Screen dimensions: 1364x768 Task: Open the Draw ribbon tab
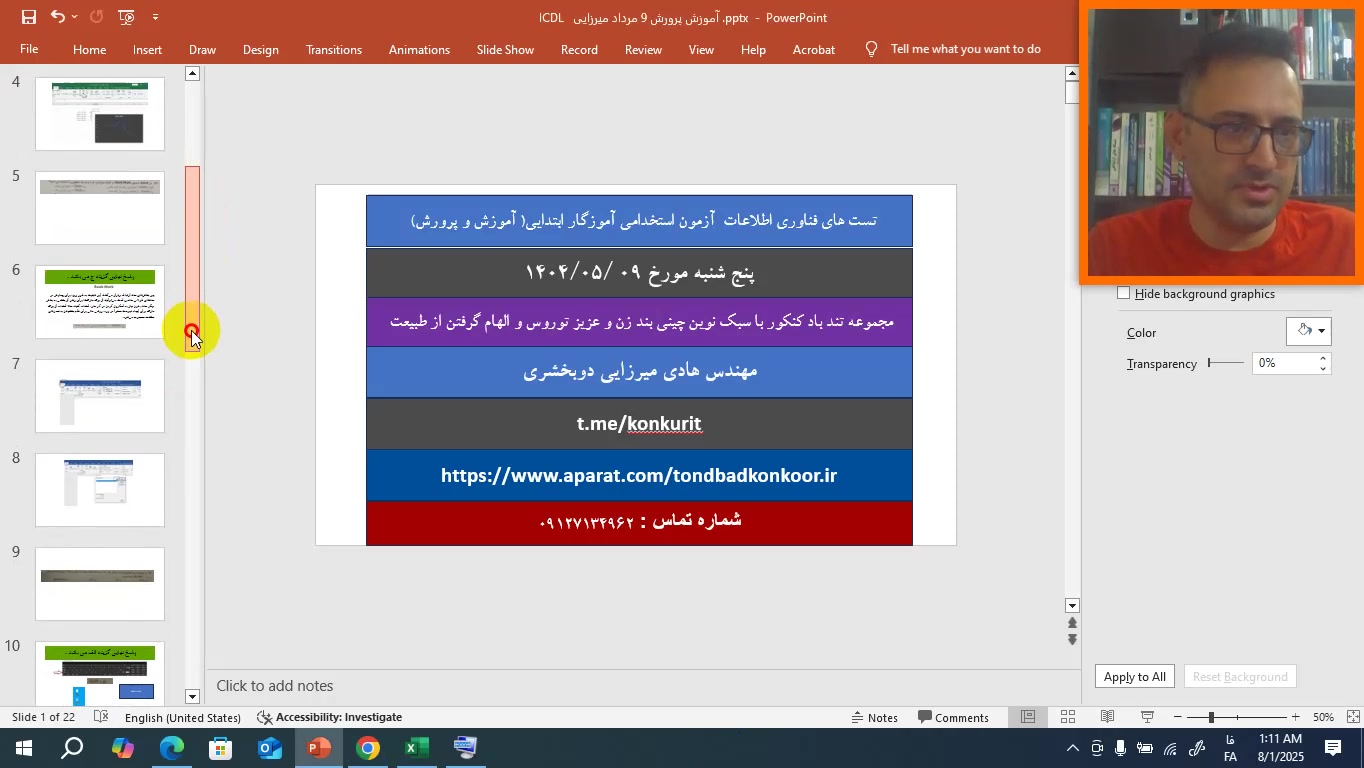202,49
